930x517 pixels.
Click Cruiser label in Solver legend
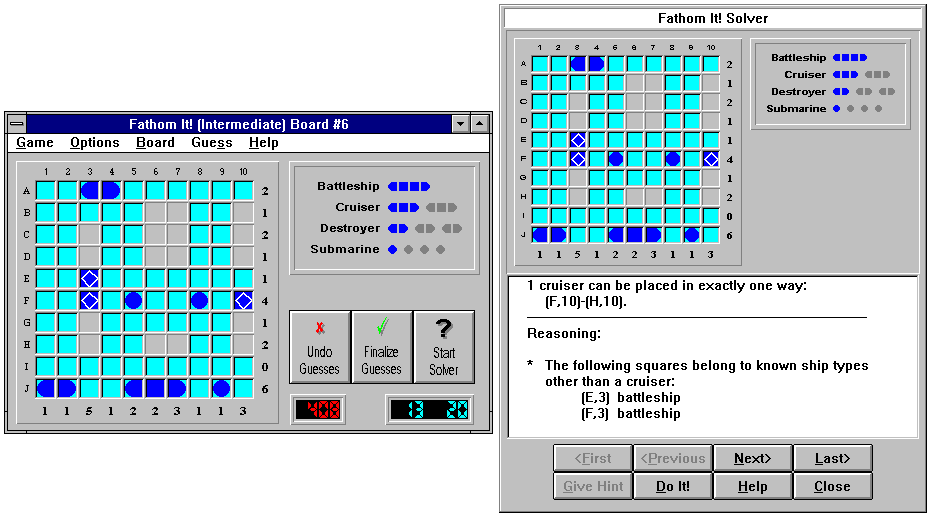tap(805, 75)
